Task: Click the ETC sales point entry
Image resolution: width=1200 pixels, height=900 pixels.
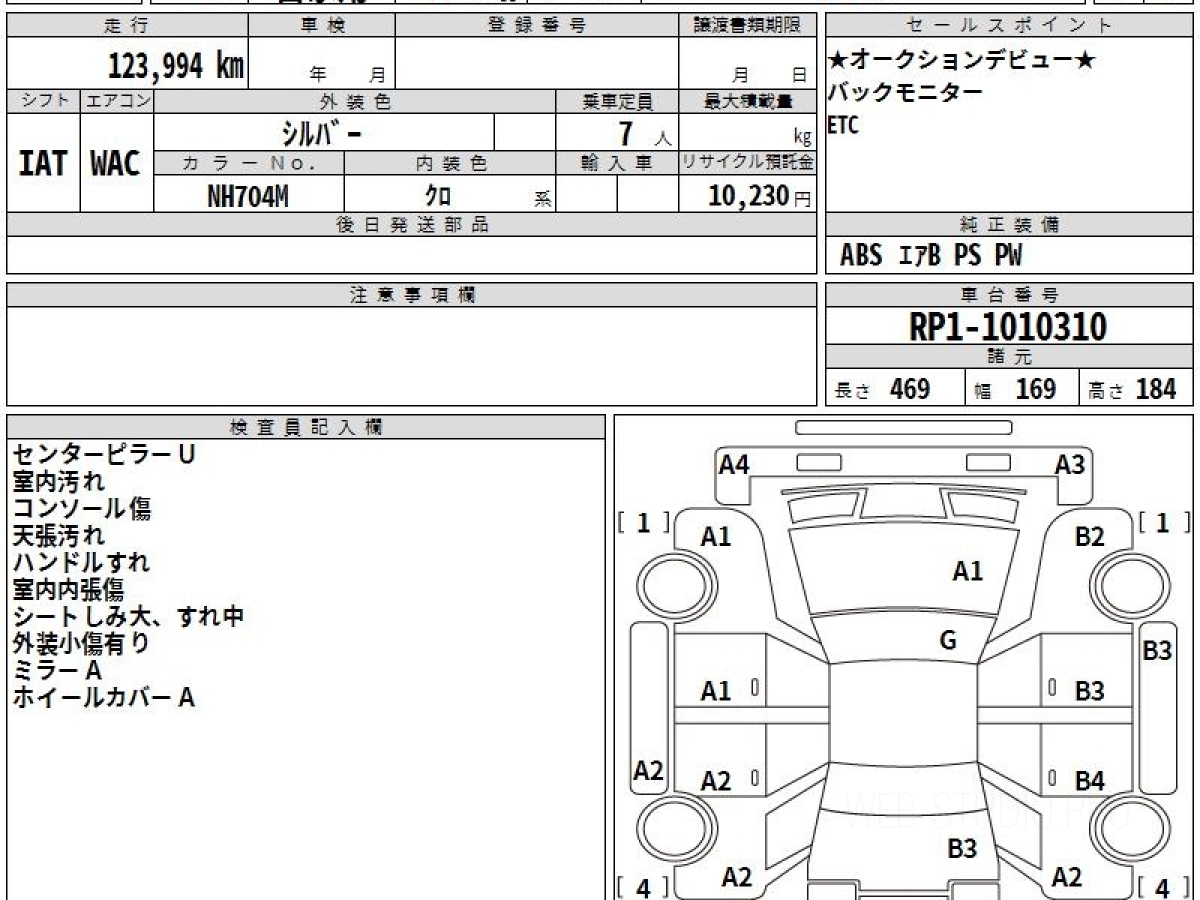Action: tap(843, 126)
